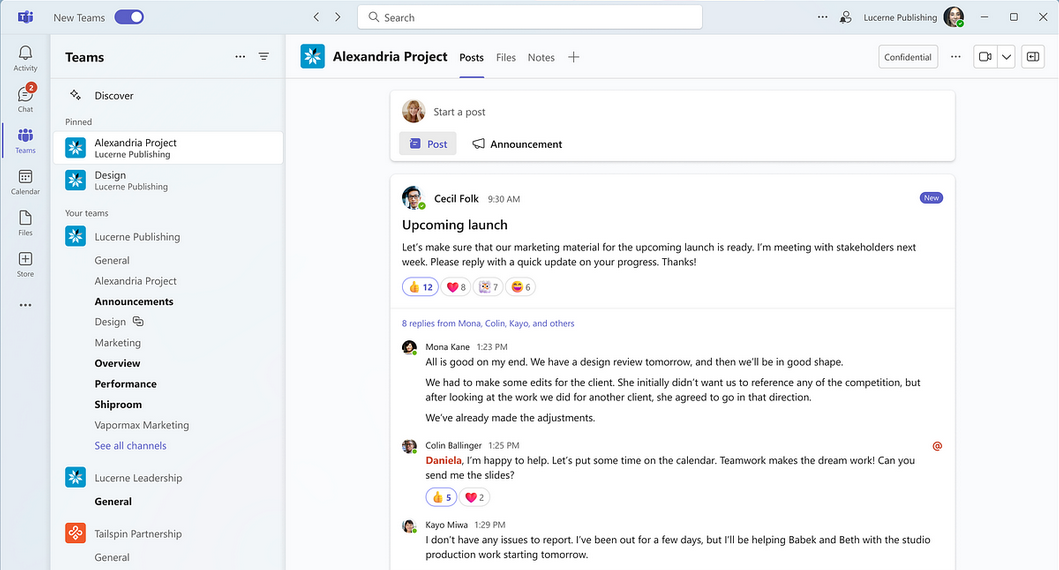Screen dimensions: 1059x570
Task: Expand 8 replies from Mona, Colin, Kayo
Action: pyautogui.click(x=488, y=323)
